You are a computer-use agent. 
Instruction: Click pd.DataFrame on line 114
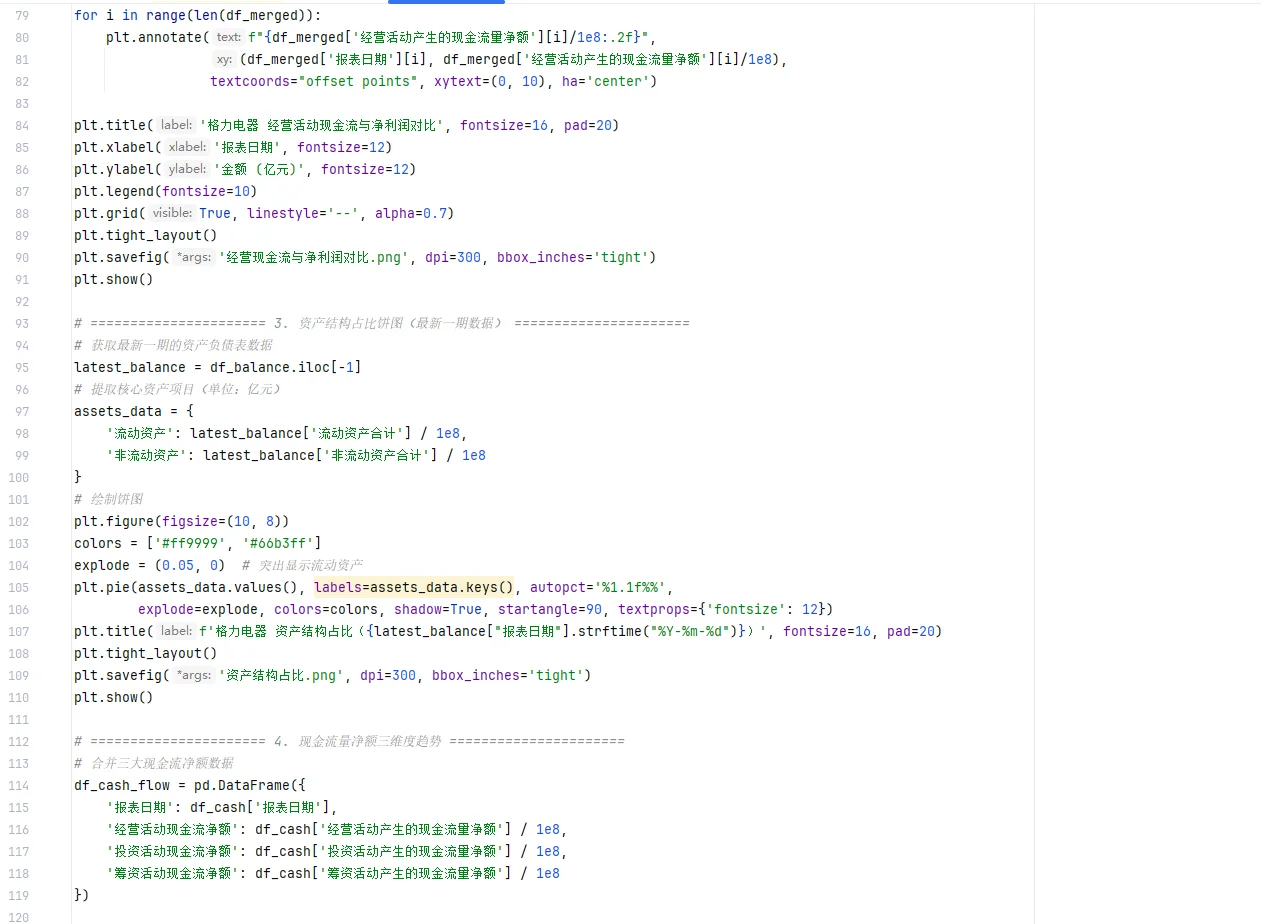[242, 786]
